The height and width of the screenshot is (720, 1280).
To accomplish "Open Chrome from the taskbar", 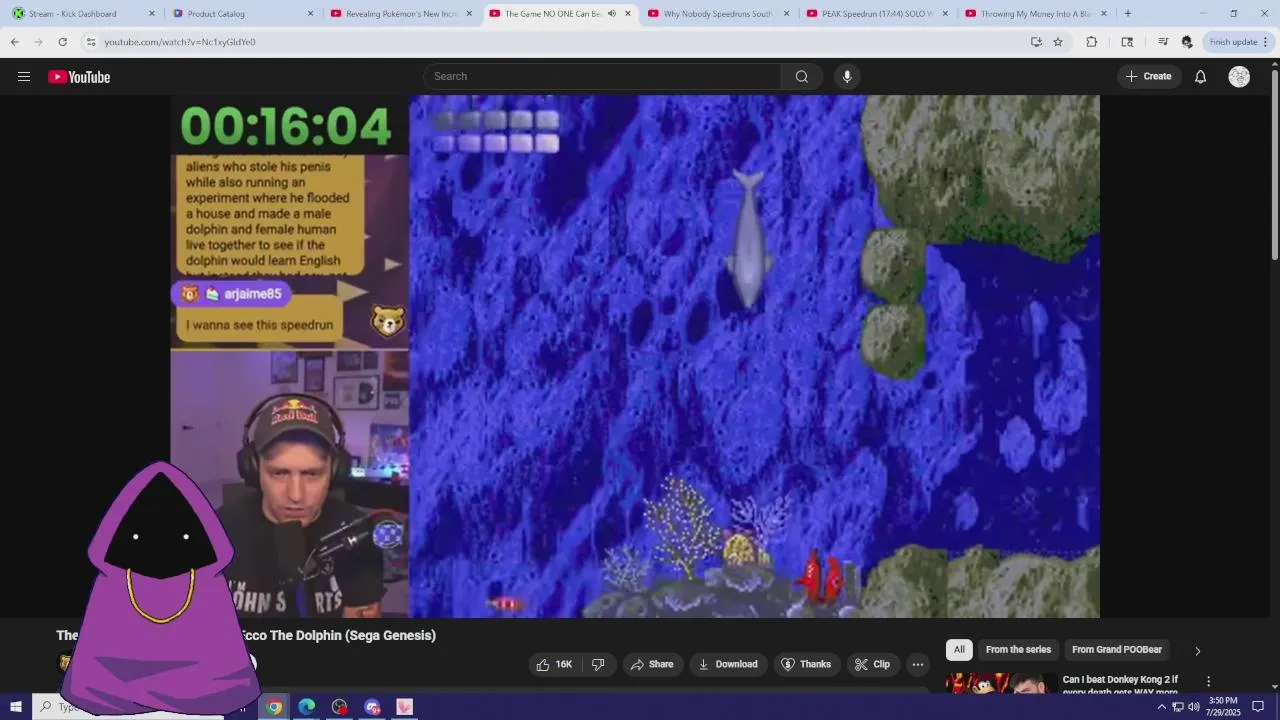I will tap(274, 707).
